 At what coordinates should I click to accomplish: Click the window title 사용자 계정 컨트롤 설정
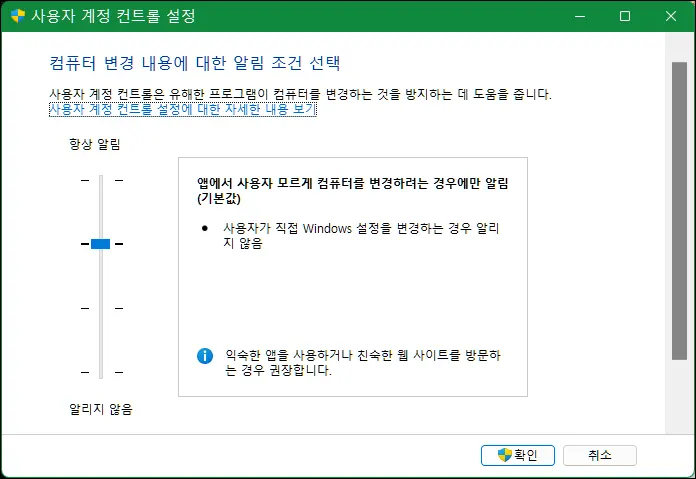[x=113, y=16]
